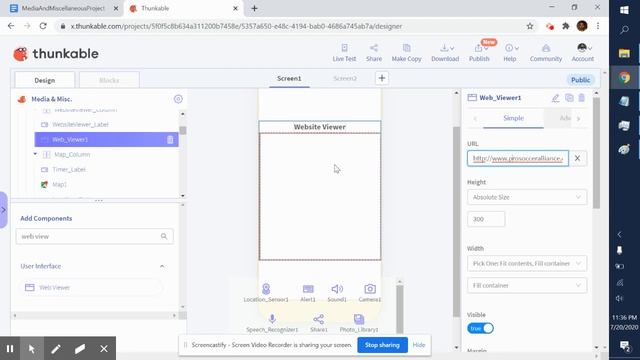Click the Share toolbar icon

(x=374, y=53)
